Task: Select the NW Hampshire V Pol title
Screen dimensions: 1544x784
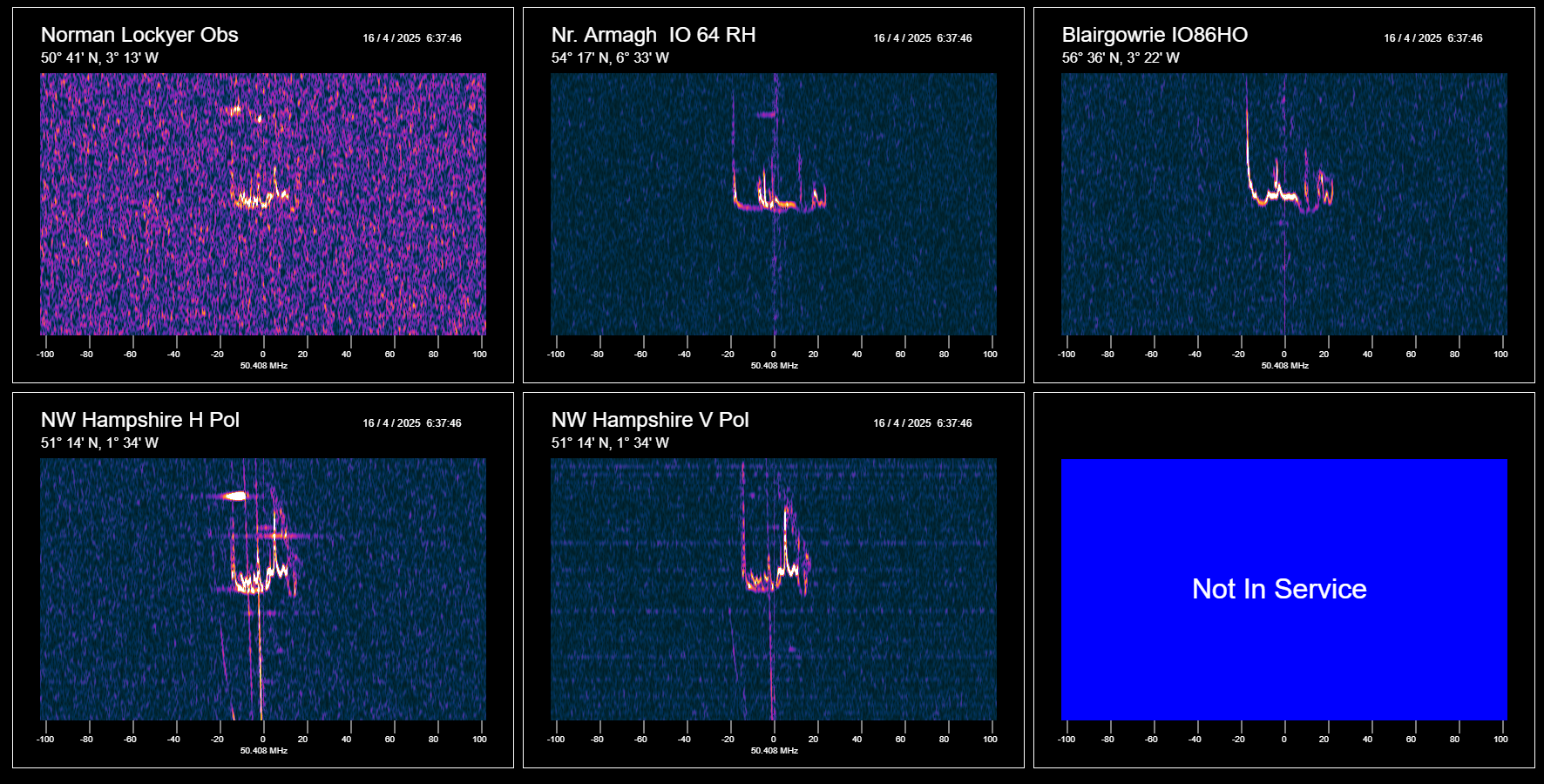Action: point(650,420)
